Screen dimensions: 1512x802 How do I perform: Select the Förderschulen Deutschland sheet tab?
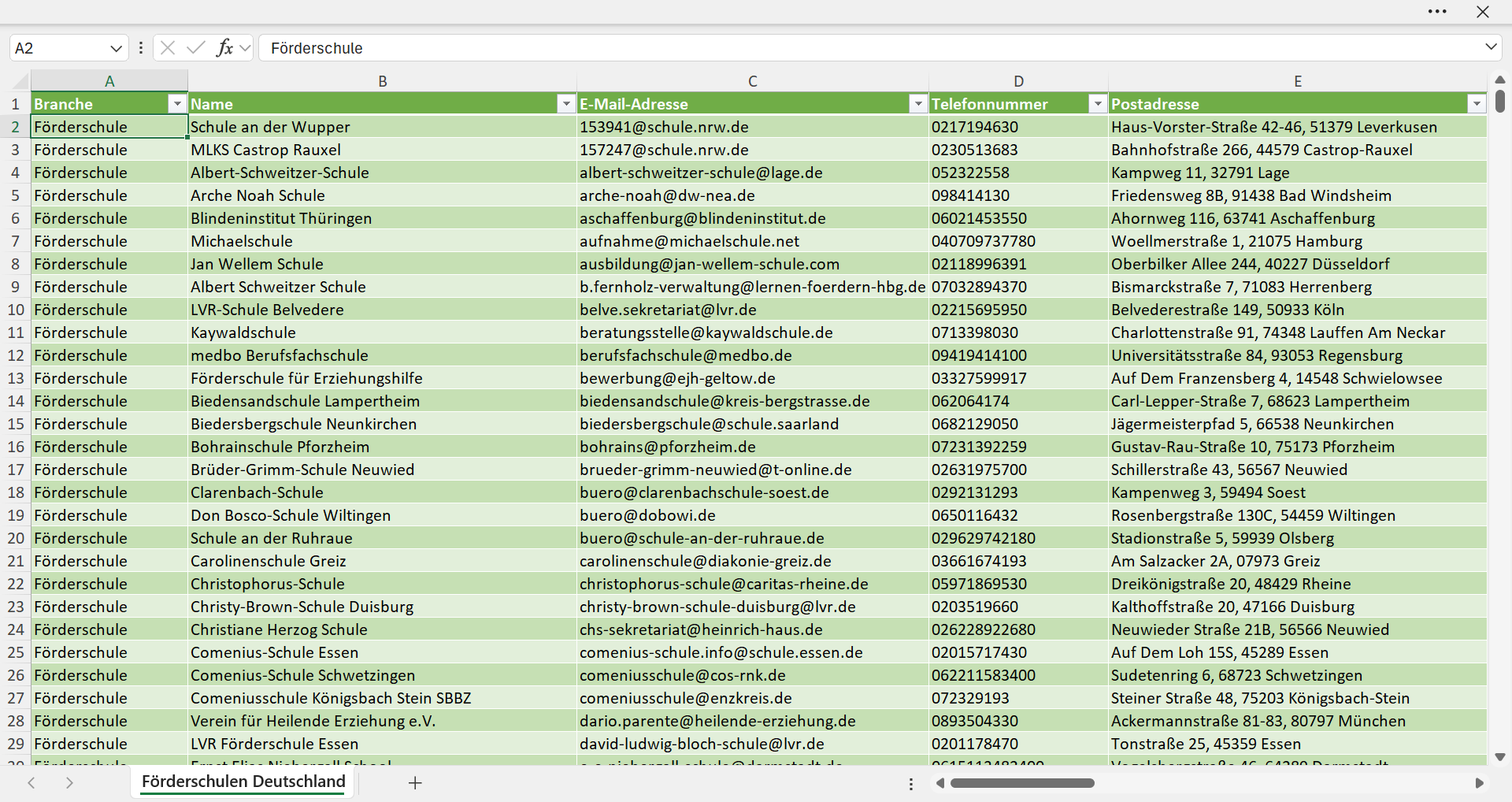(x=243, y=782)
